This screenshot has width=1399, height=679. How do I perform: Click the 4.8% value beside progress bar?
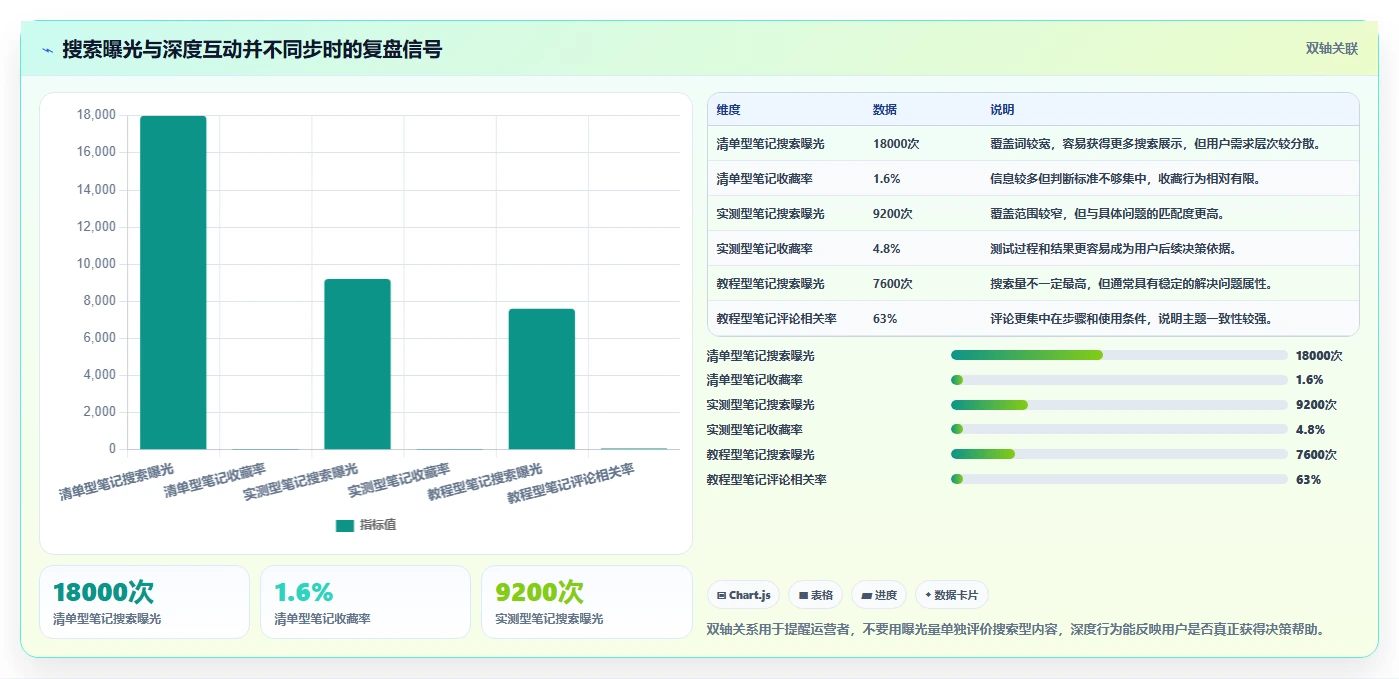[1310, 430]
